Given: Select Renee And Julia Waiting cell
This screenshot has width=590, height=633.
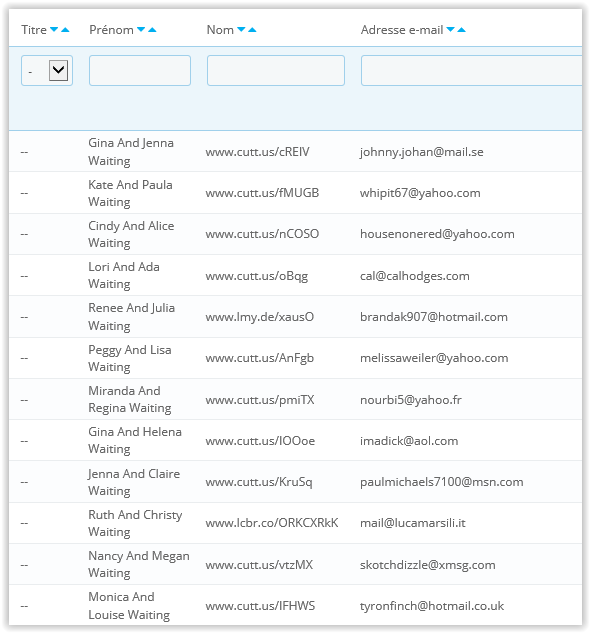Looking at the screenshot, I should pos(132,316).
